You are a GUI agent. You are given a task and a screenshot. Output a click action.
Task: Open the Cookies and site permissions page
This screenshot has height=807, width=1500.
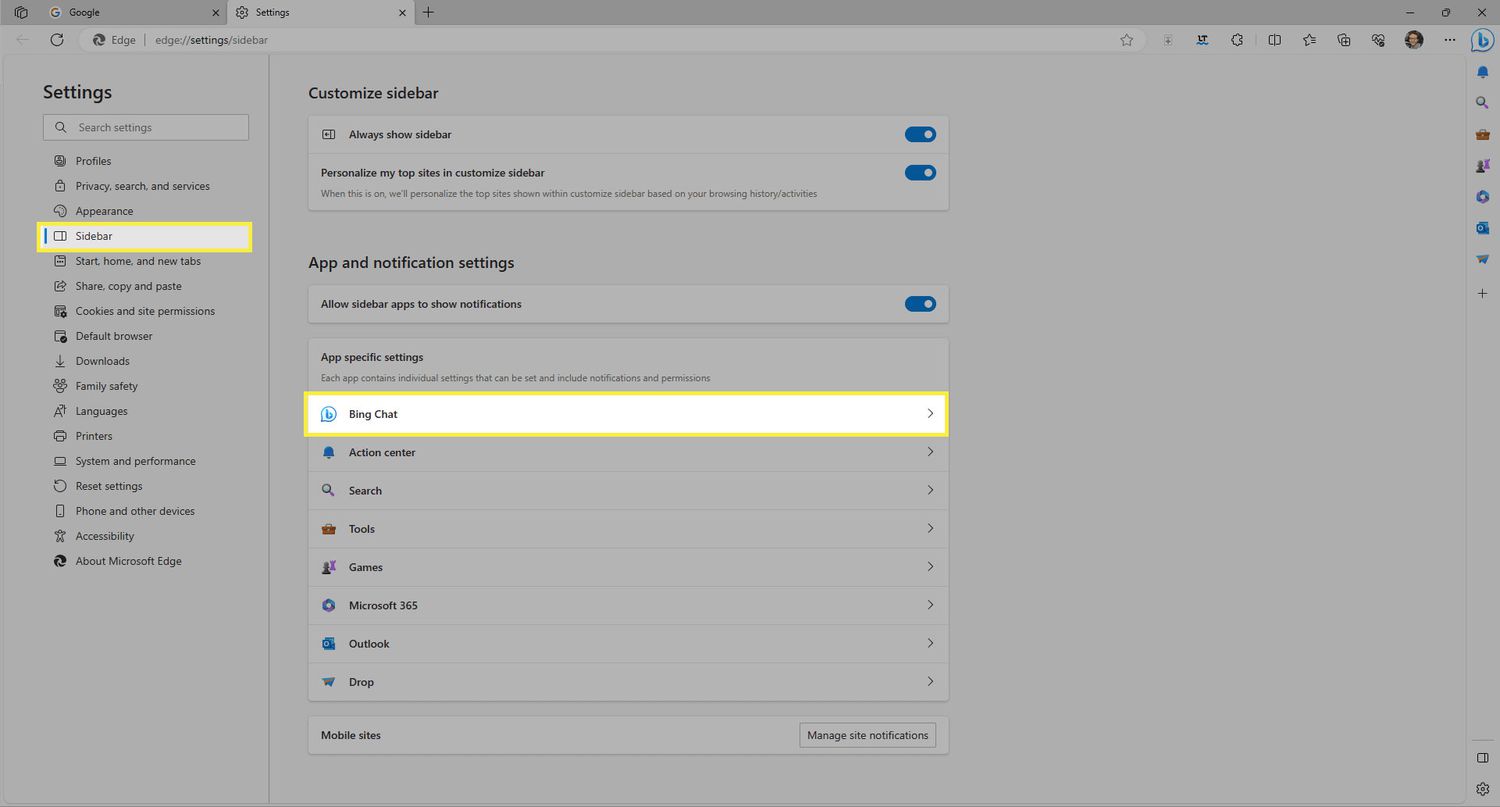145,311
